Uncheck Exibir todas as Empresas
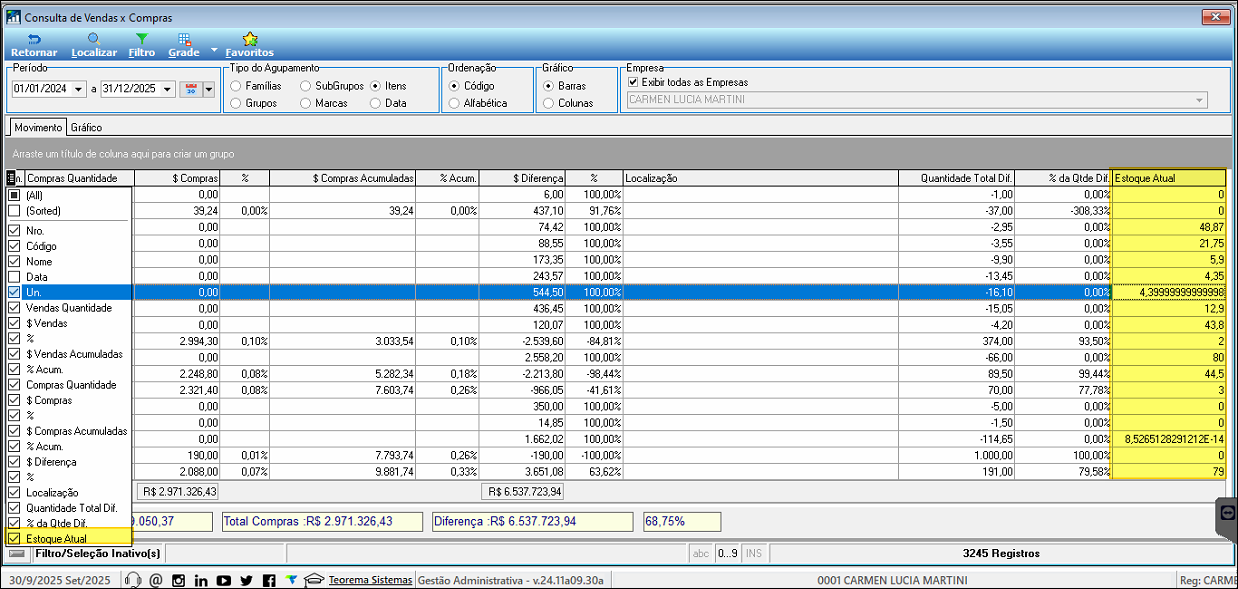 pos(632,82)
